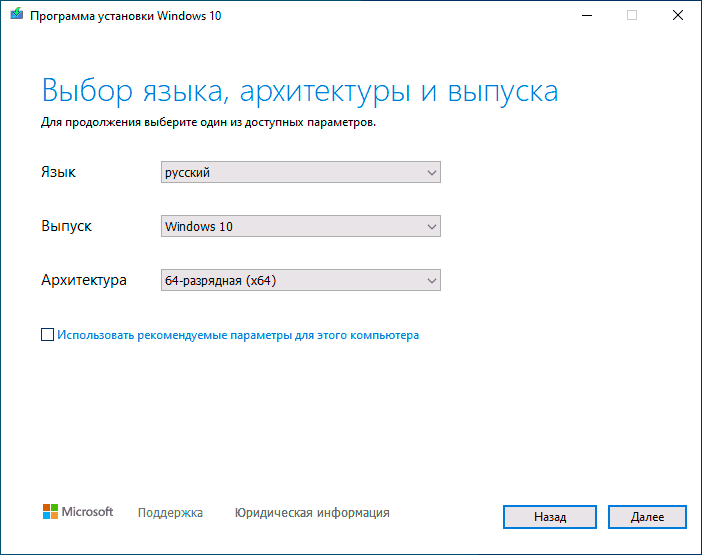Click the Microsoft wordmark text
This screenshot has height=555, width=702.
[88, 512]
